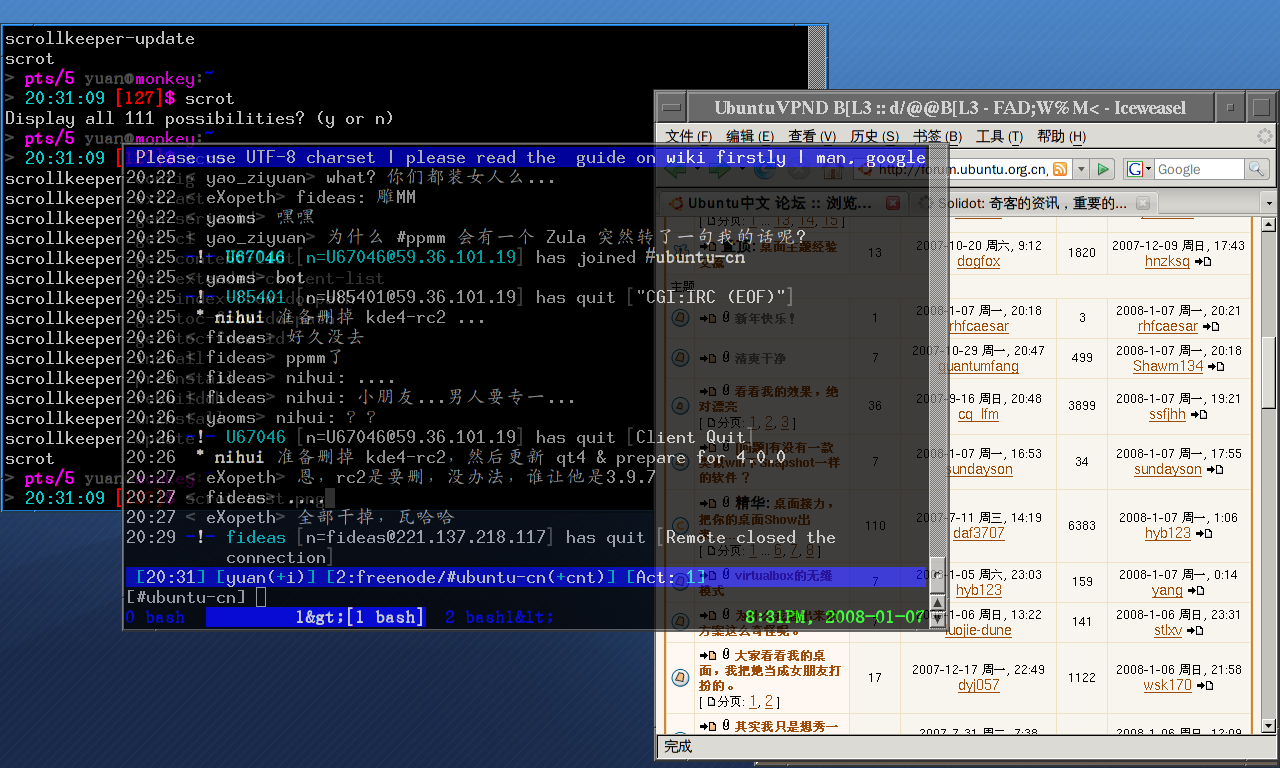Open the 文件 menu in Iceweasel

[x=689, y=136]
